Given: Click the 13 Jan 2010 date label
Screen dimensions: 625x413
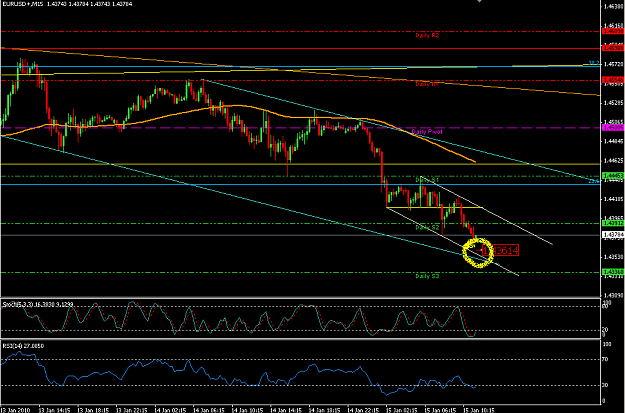Looking at the screenshot, I should [x=13, y=409].
